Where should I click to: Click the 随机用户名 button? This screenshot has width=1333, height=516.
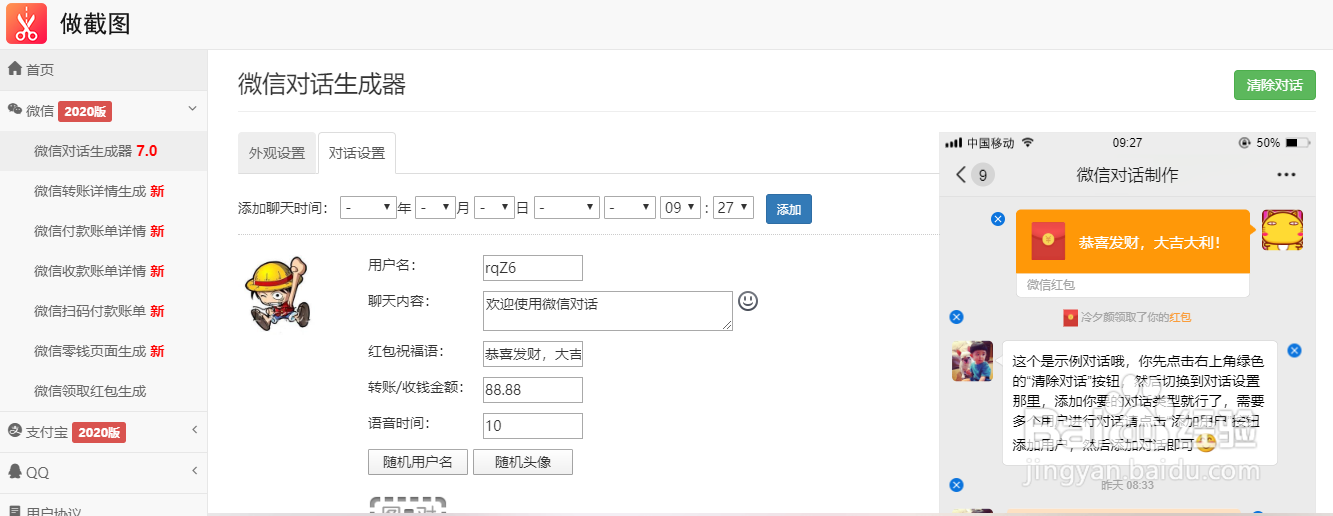(x=418, y=462)
